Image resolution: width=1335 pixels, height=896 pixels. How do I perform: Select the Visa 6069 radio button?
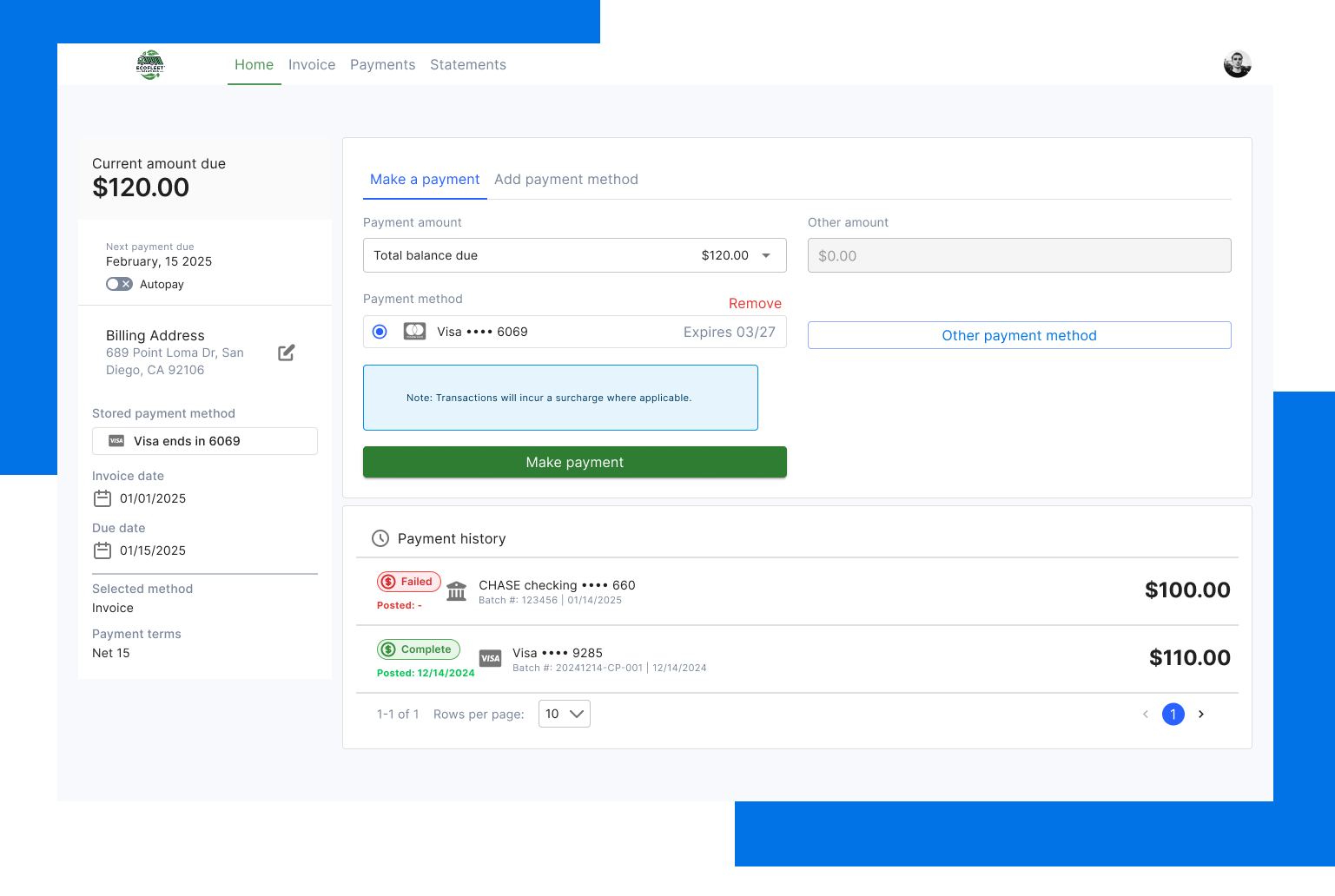(380, 332)
